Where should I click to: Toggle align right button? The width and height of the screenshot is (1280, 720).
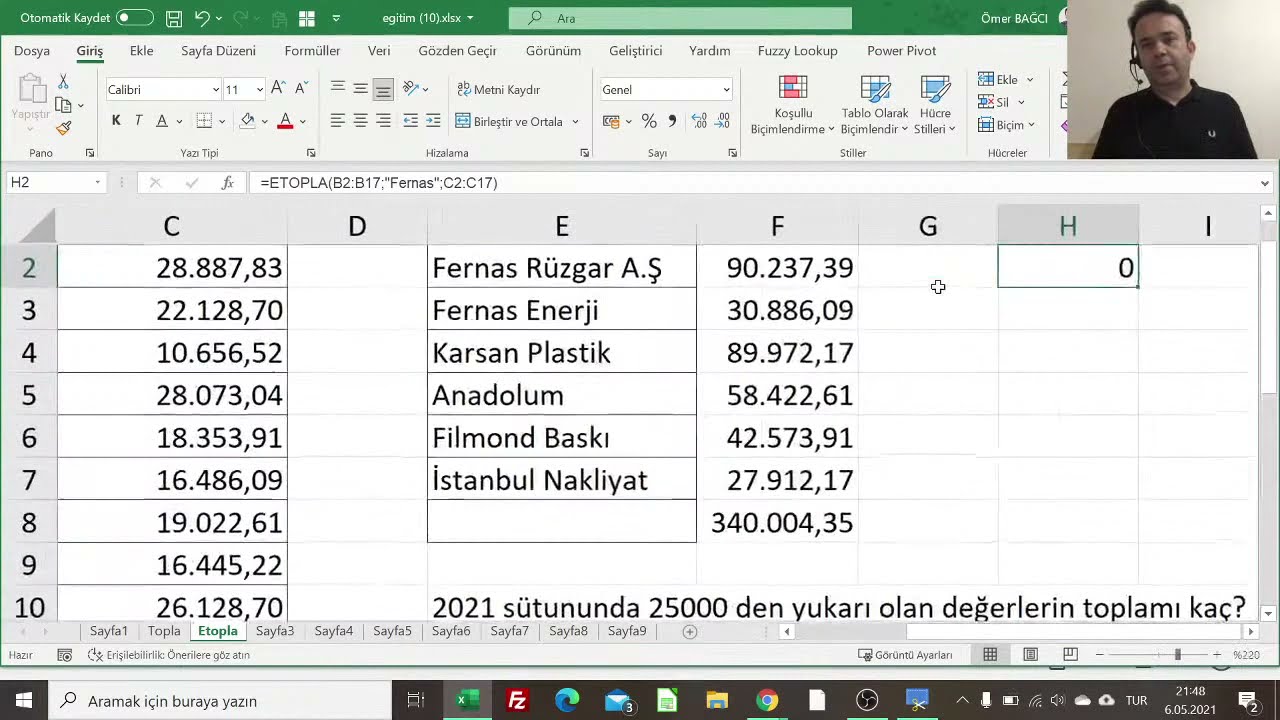tap(383, 121)
